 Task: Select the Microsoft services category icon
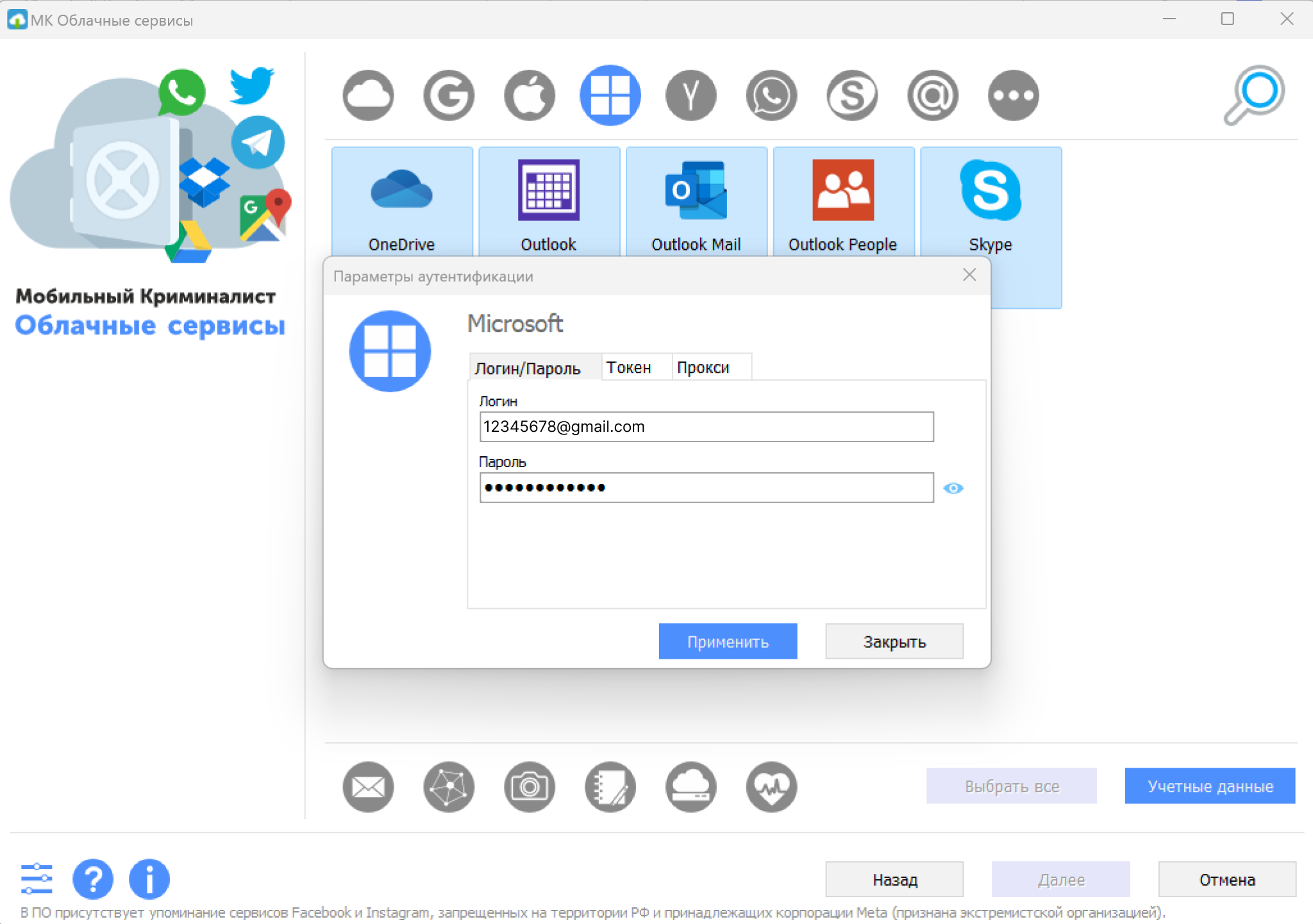(610, 95)
